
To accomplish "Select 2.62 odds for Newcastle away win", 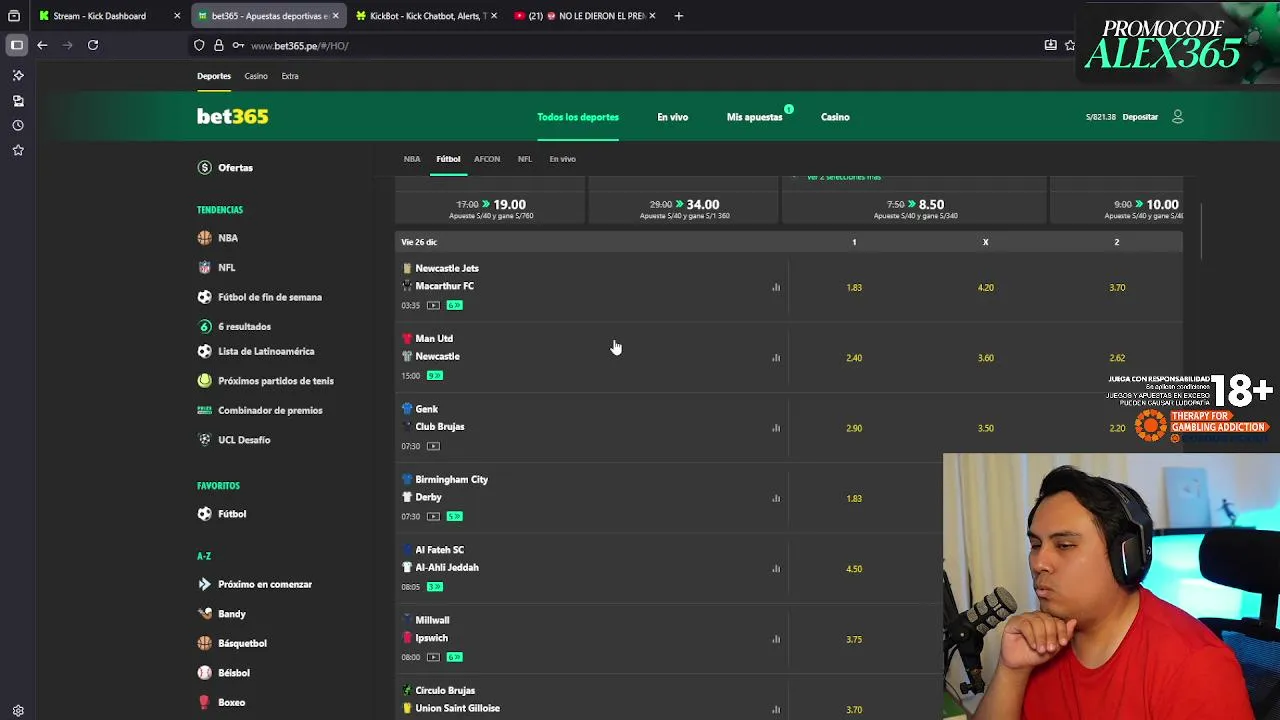I will (1117, 358).
